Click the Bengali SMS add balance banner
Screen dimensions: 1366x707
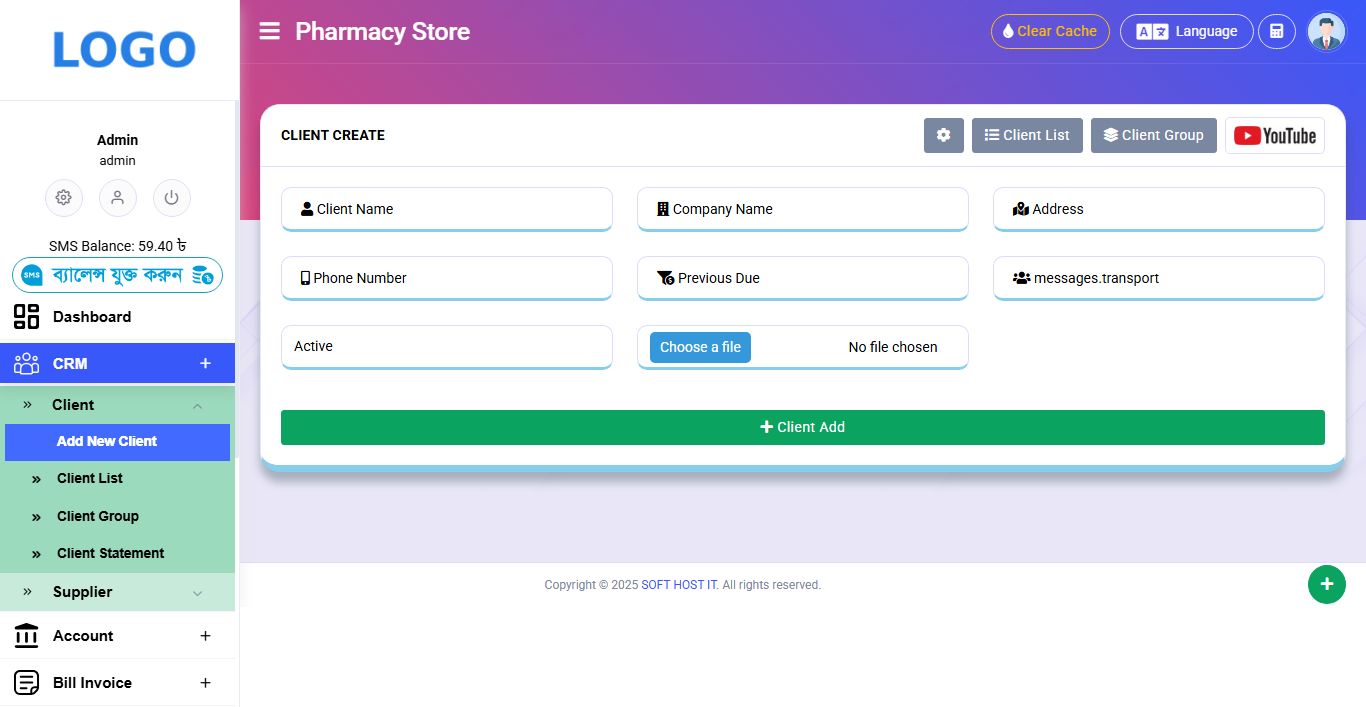117,275
